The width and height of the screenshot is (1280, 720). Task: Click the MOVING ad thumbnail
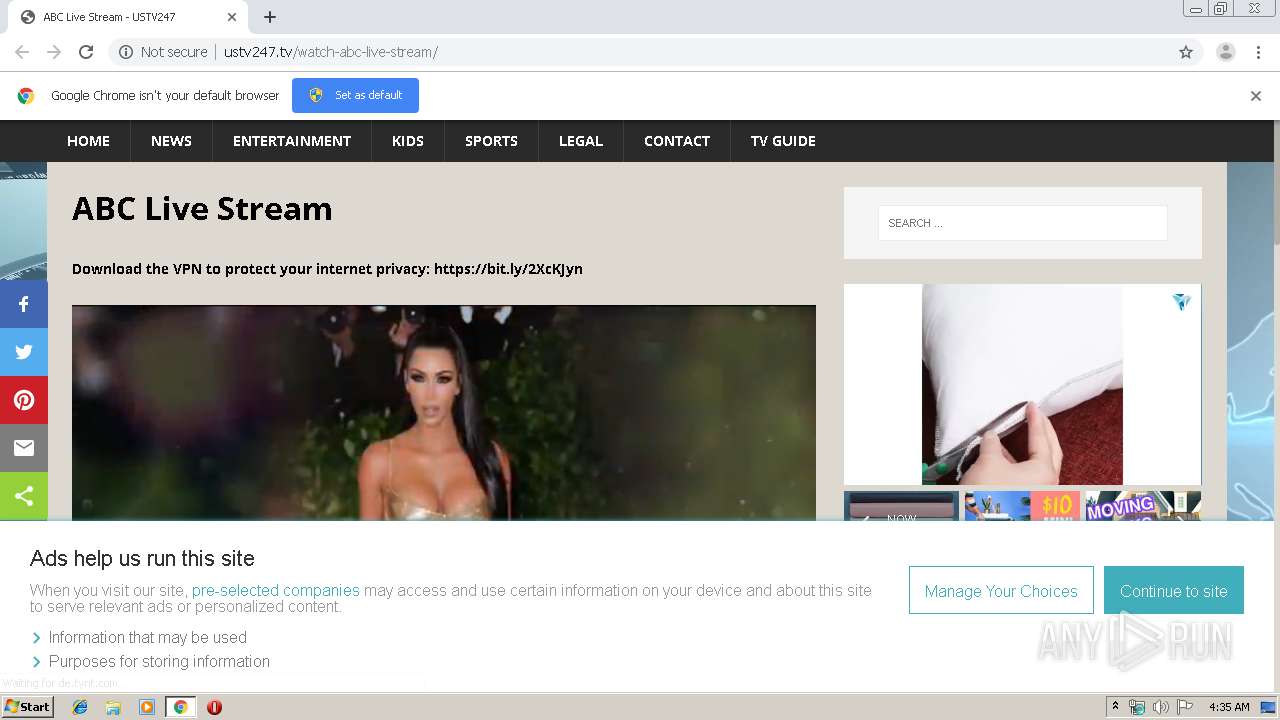[1143, 506]
